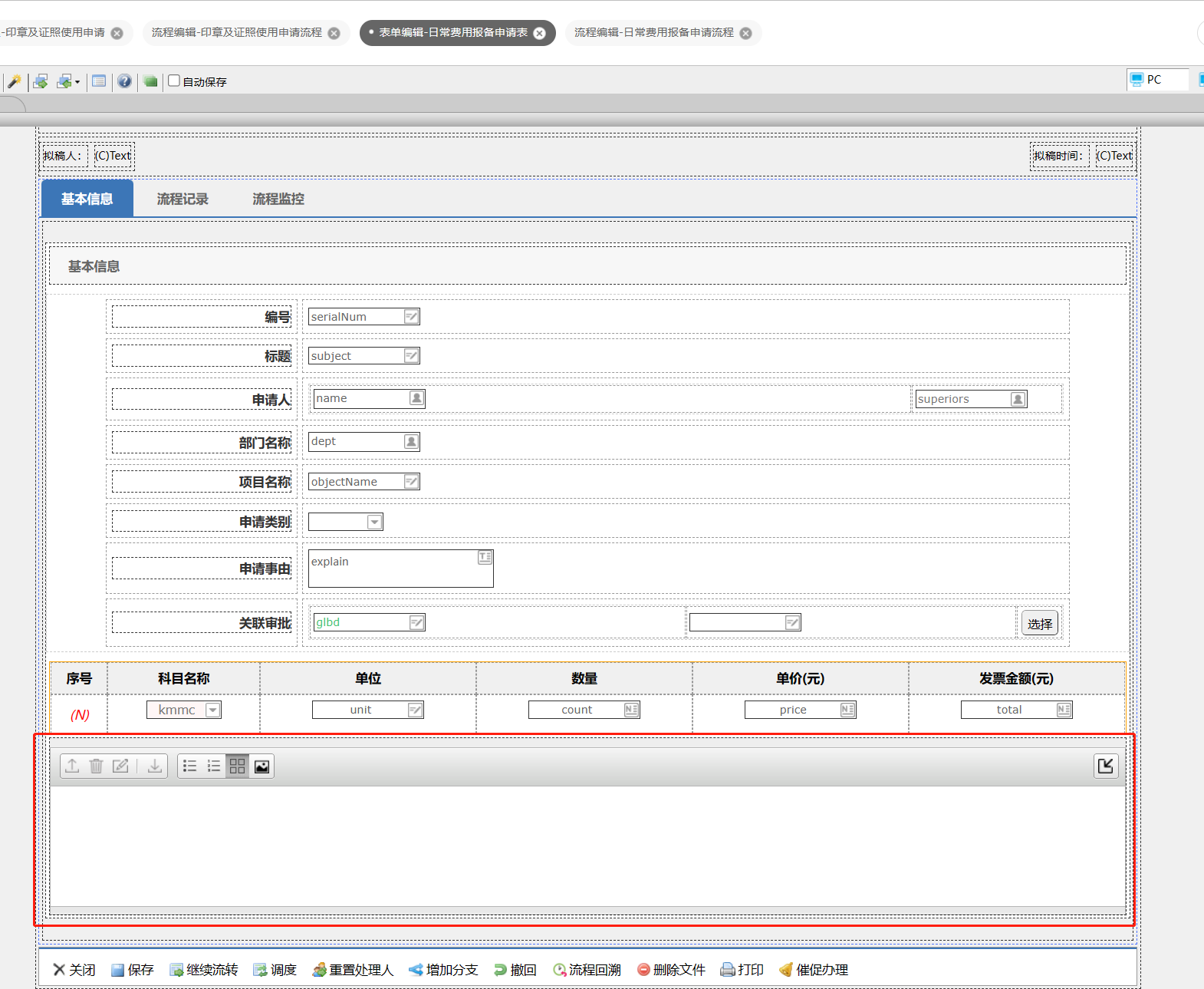Click the 选择 button beside 关联审批
The width and height of the screenshot is (1204, 989).
point(1039,624)
